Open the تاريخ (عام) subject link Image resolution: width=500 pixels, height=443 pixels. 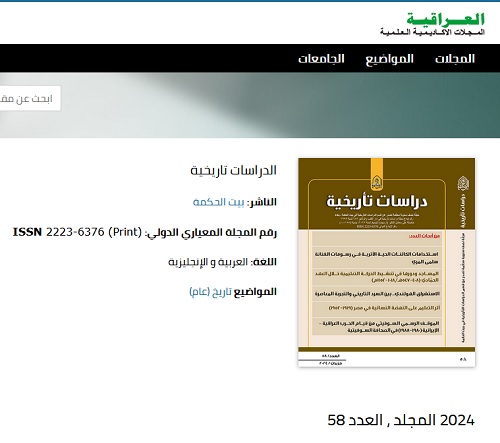(210, 292)
